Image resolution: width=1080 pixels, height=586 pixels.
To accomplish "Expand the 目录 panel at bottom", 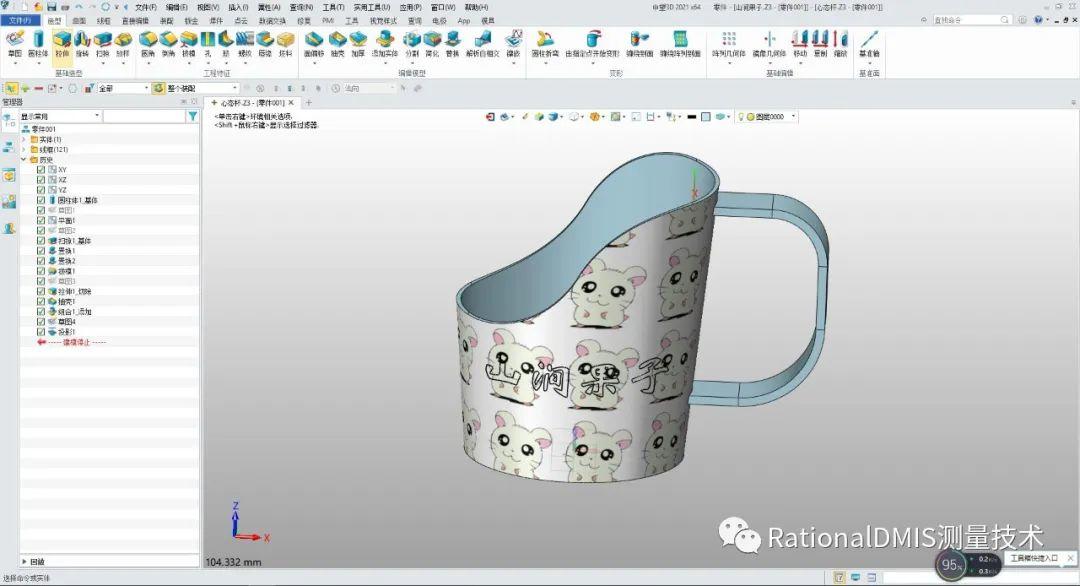I will coord(25,562).
